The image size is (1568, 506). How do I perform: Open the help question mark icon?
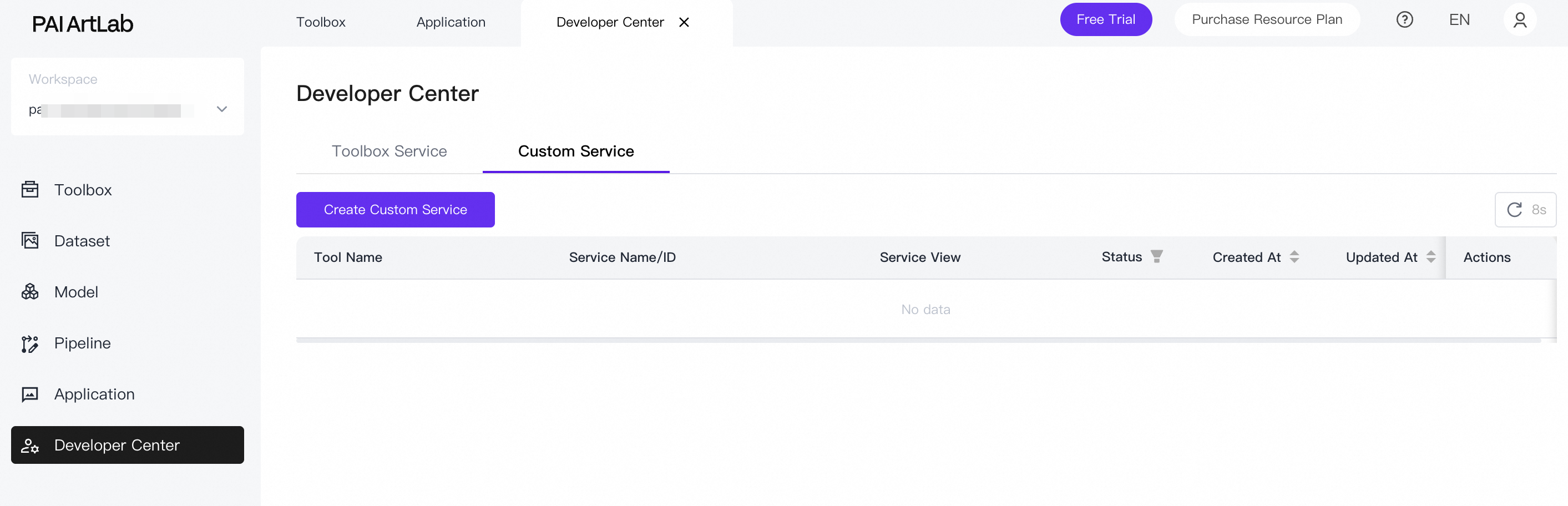point(1404,20)
